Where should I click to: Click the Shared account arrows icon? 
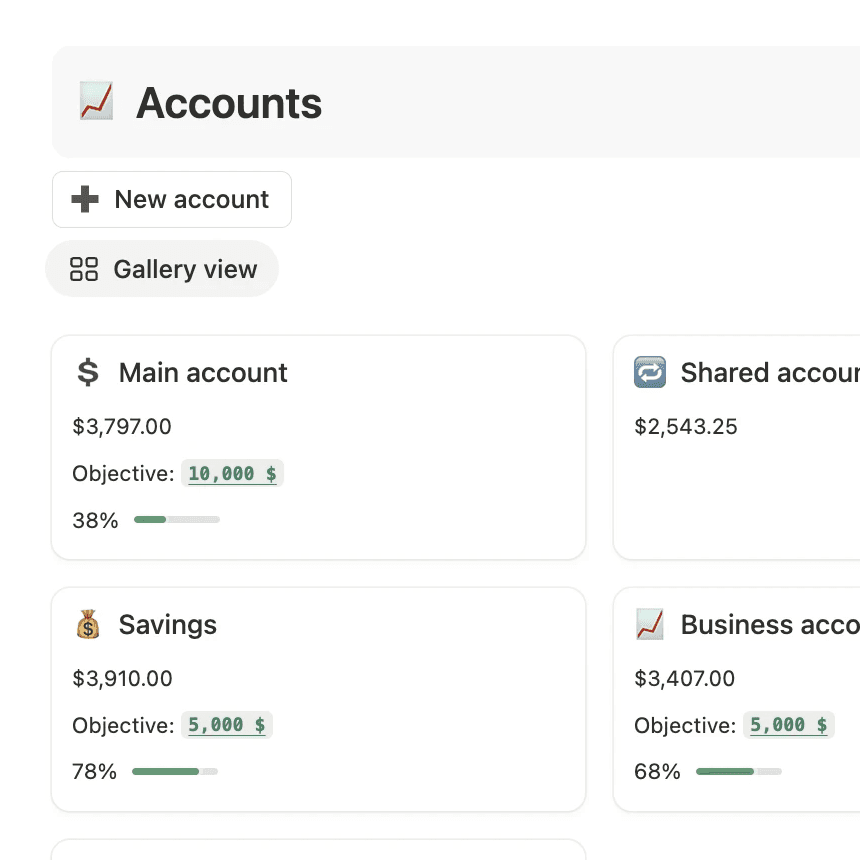tap(650, 372)
